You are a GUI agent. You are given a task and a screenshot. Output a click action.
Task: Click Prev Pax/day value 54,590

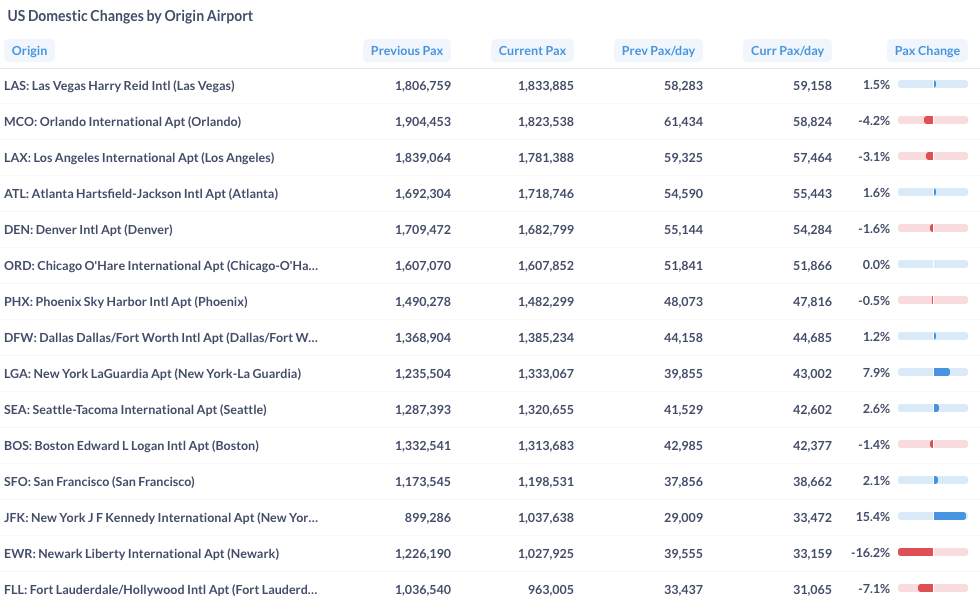click(x=683, y=194)
